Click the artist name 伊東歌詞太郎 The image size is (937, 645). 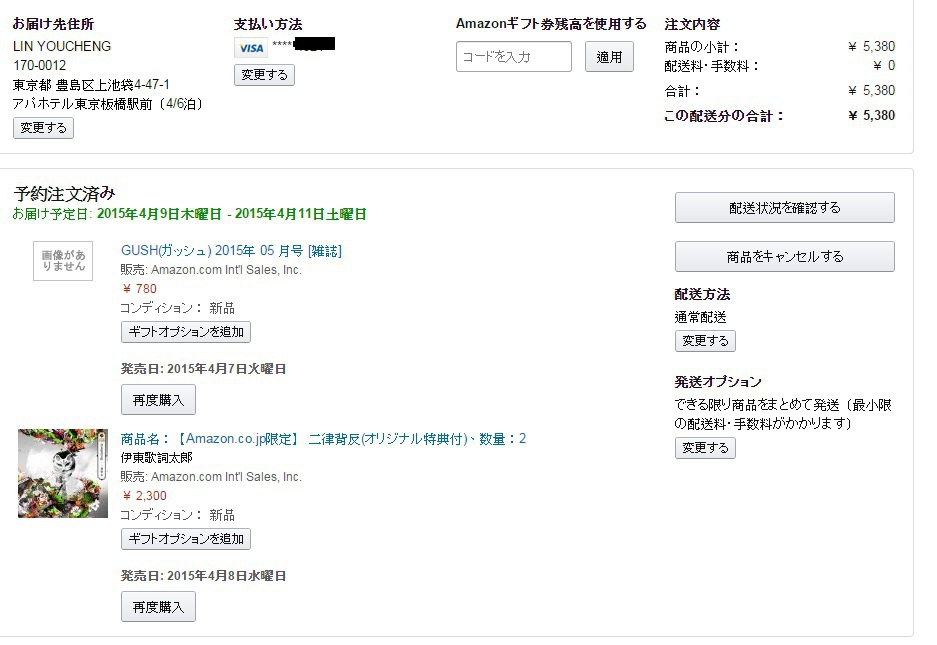click(156, 458)
